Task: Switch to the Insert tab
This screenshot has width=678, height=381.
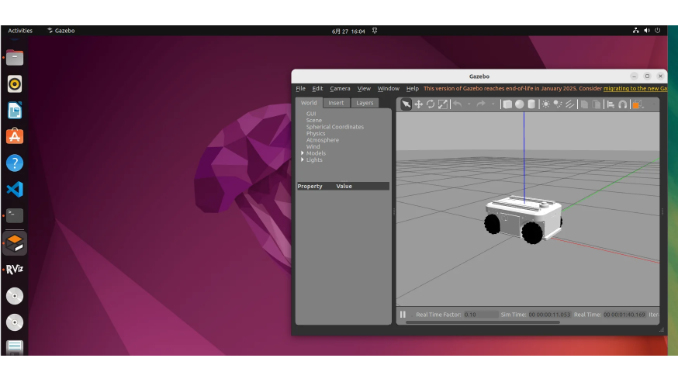Action: pos(336,103)
